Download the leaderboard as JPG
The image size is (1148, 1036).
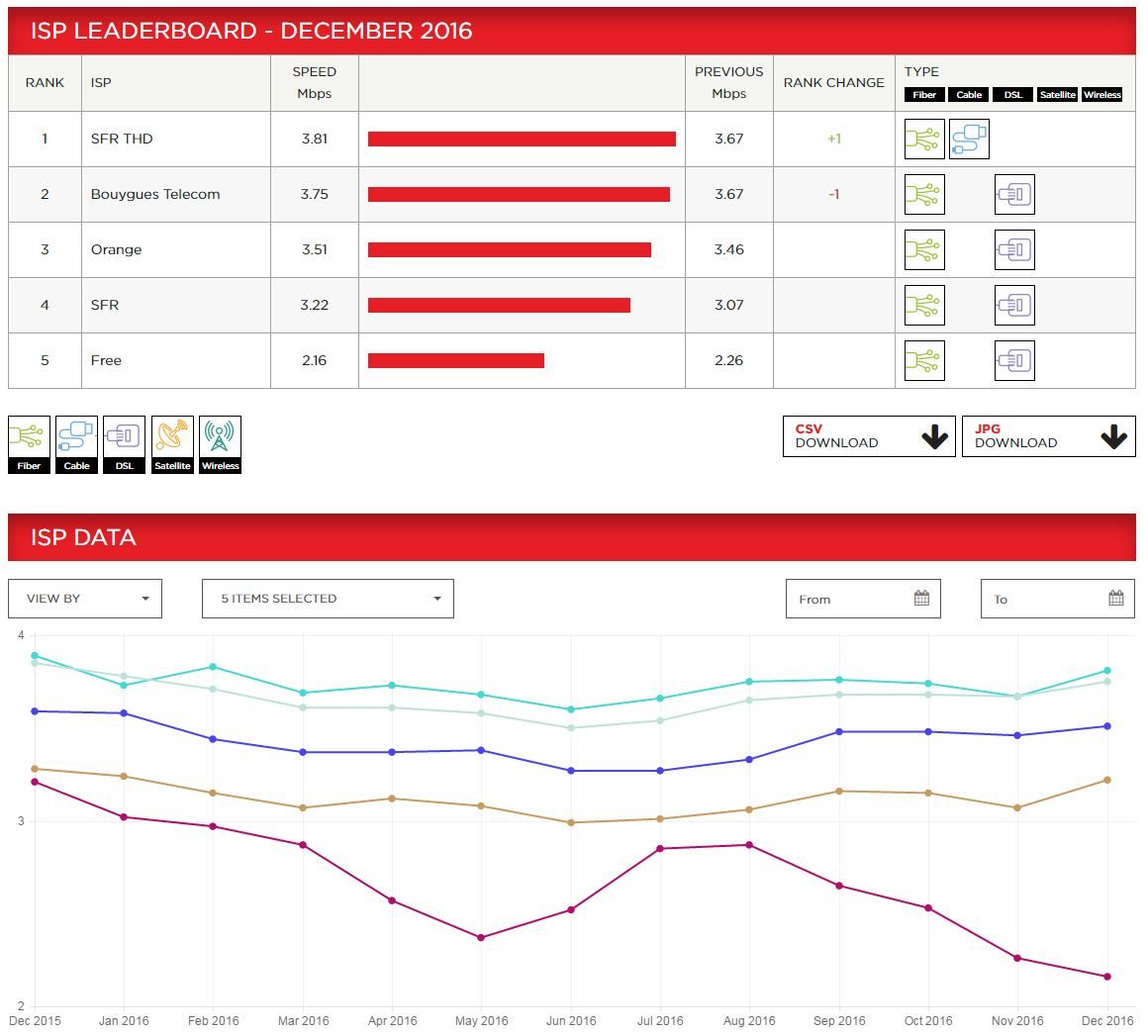click(1048, 436)
